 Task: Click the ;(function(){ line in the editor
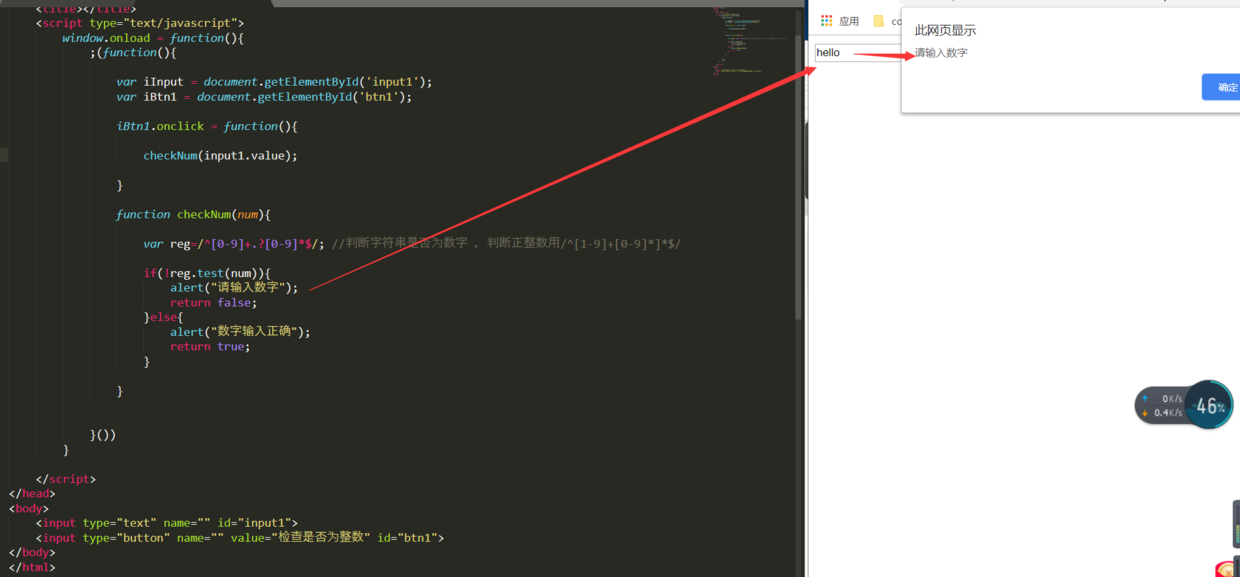click(x=133, y=53)
